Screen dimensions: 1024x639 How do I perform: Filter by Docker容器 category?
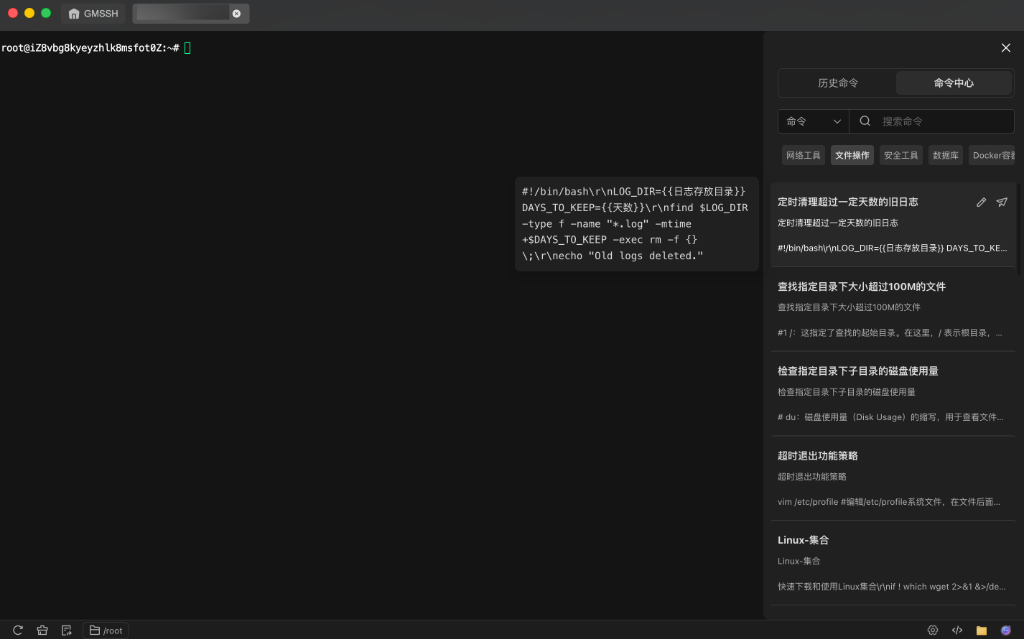coord(992,155)
